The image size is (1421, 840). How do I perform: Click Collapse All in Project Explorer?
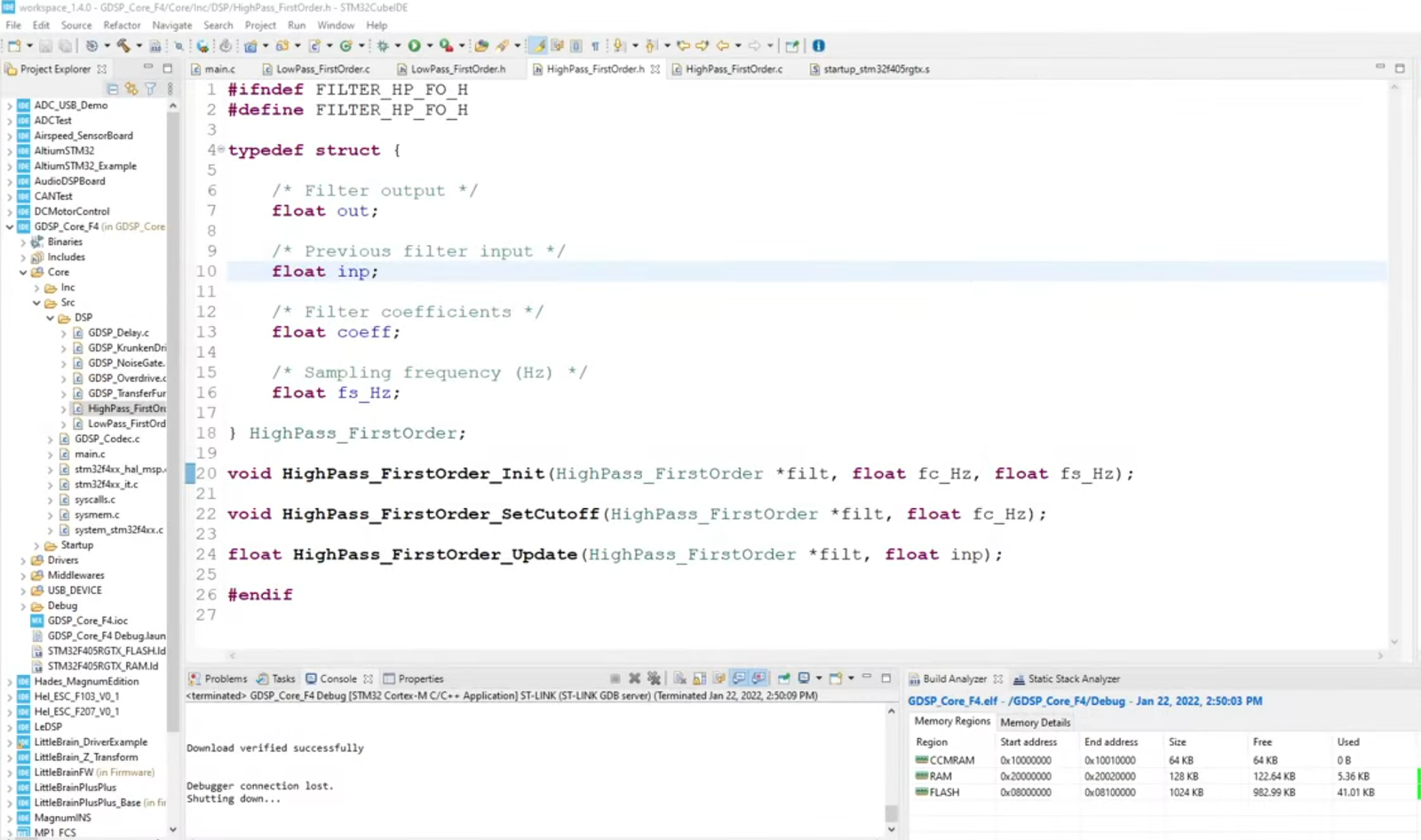coord(113,89)
